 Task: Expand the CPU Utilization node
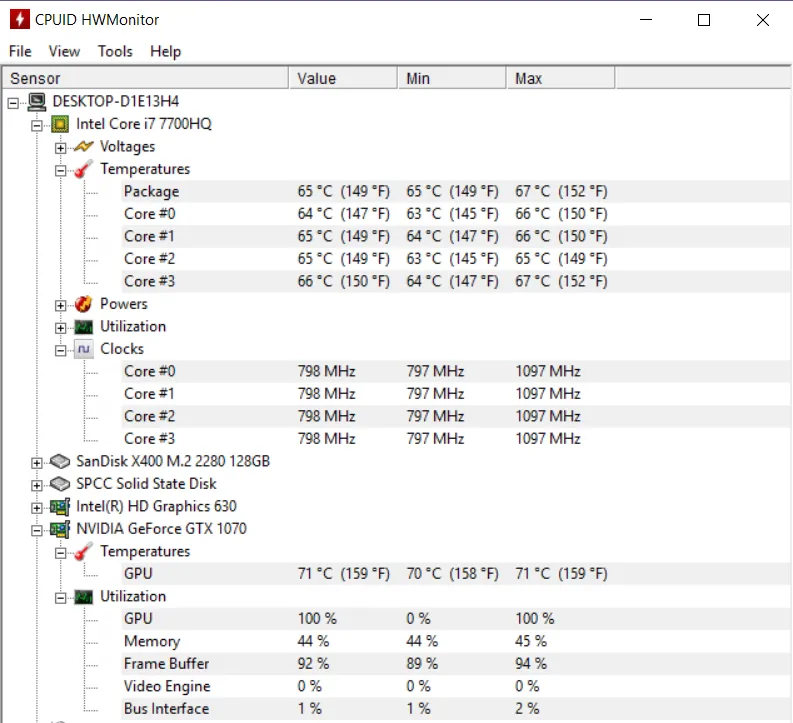[61, 328]
